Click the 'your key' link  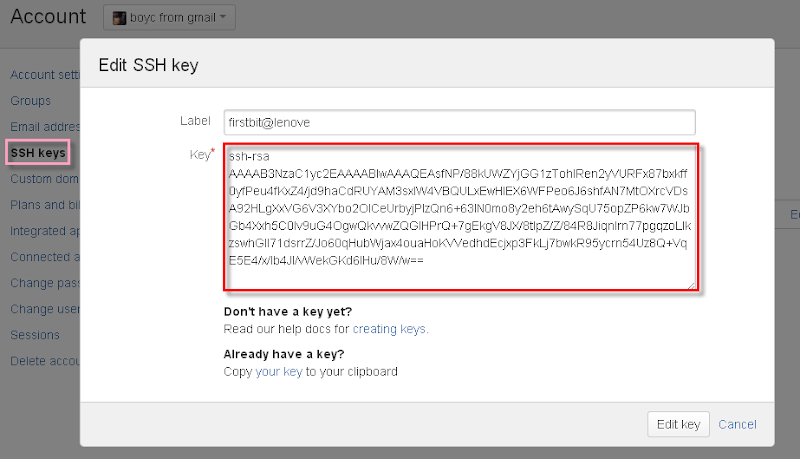click(279, 371)
